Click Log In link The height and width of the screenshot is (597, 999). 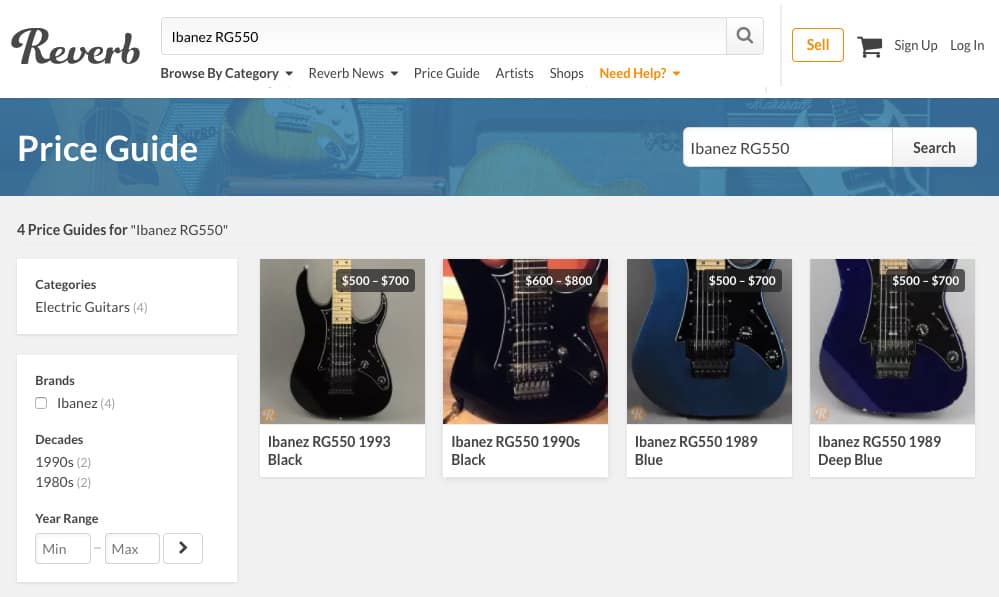click(967, 45)
